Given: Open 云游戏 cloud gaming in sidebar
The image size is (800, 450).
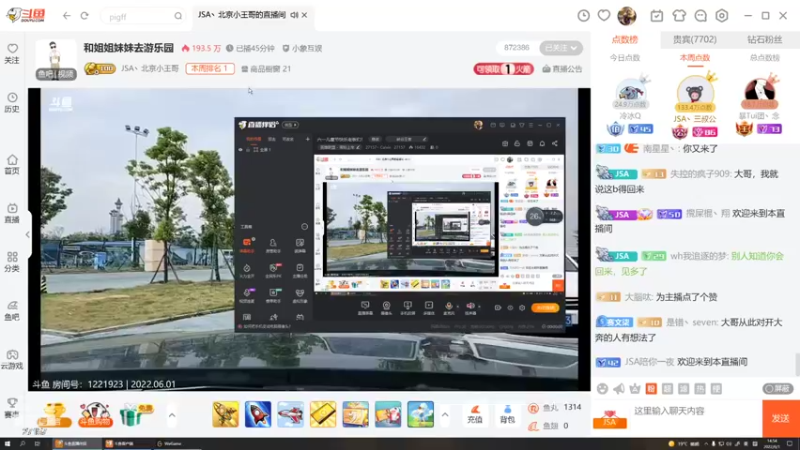Looking at the screenshot, I should [12, 360].
